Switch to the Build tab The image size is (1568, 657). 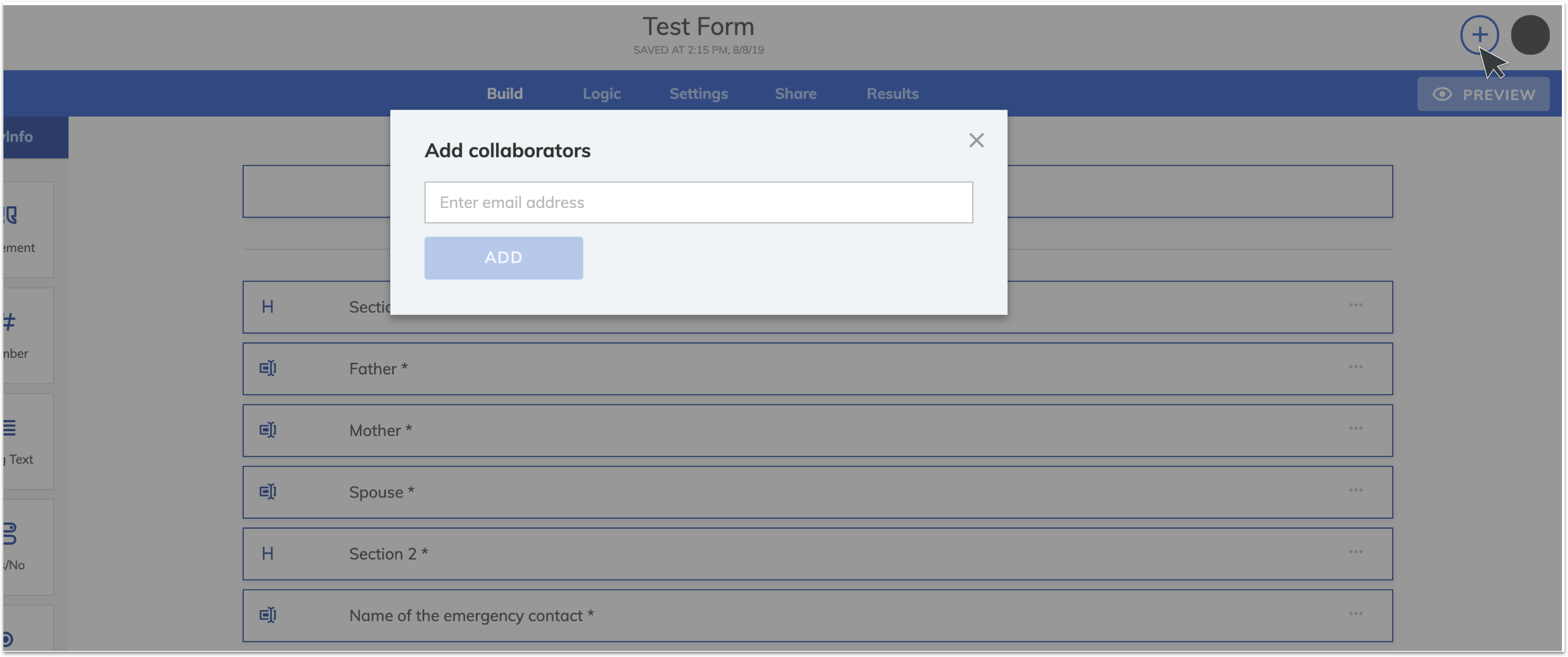(x=504, y=94)
